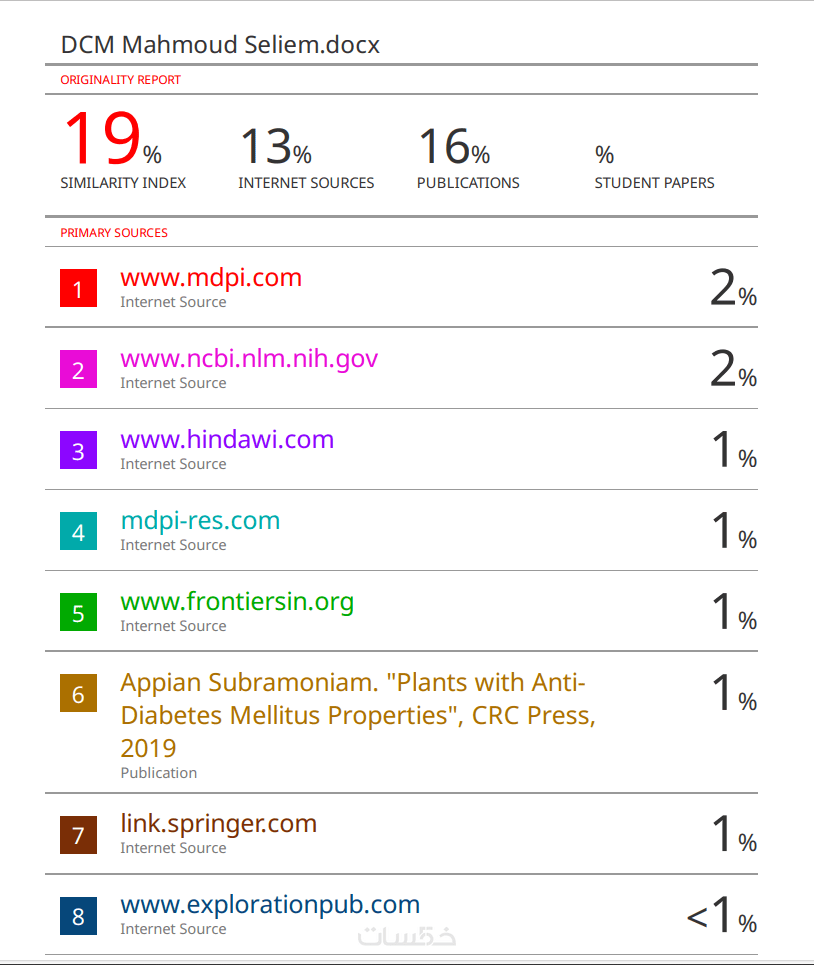Click the magenta number 2 source badge
Screen dimensions: 814x965
tap(78, 370)
